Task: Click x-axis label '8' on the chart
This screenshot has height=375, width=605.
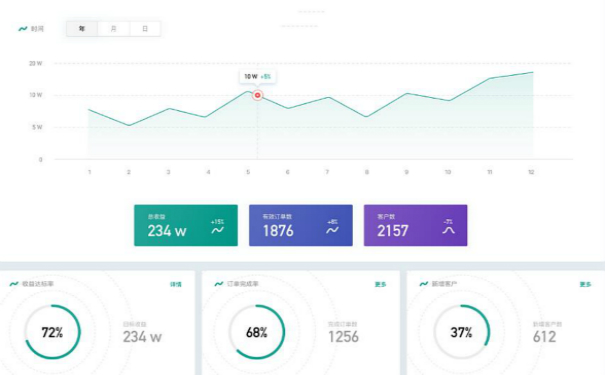Action: click(x=367, y=172)
